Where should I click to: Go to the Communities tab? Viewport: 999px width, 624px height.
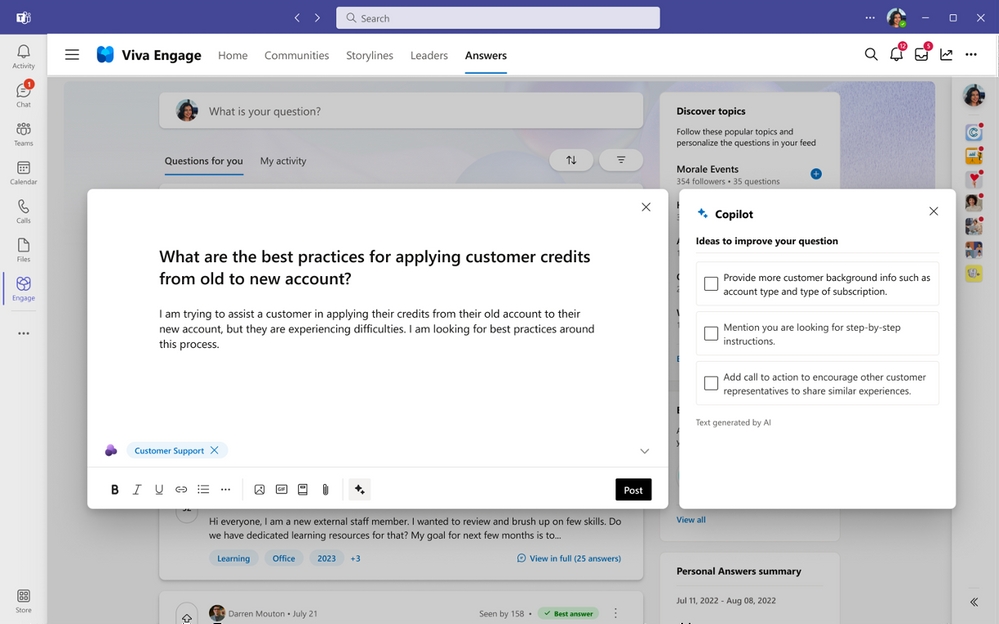click(x=296, y=55)
